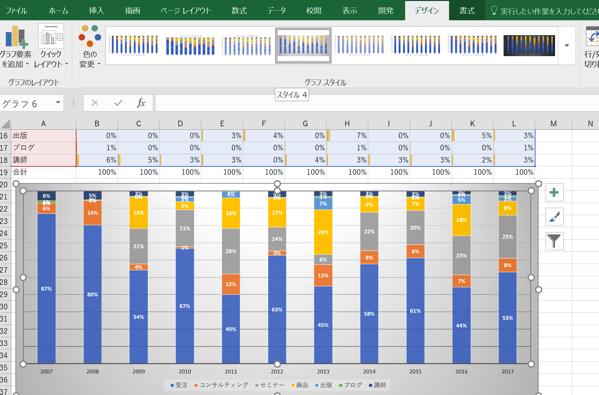Select column A header
Image resolution: width=599 pixels, height=395 pixels.
(43, 123)
